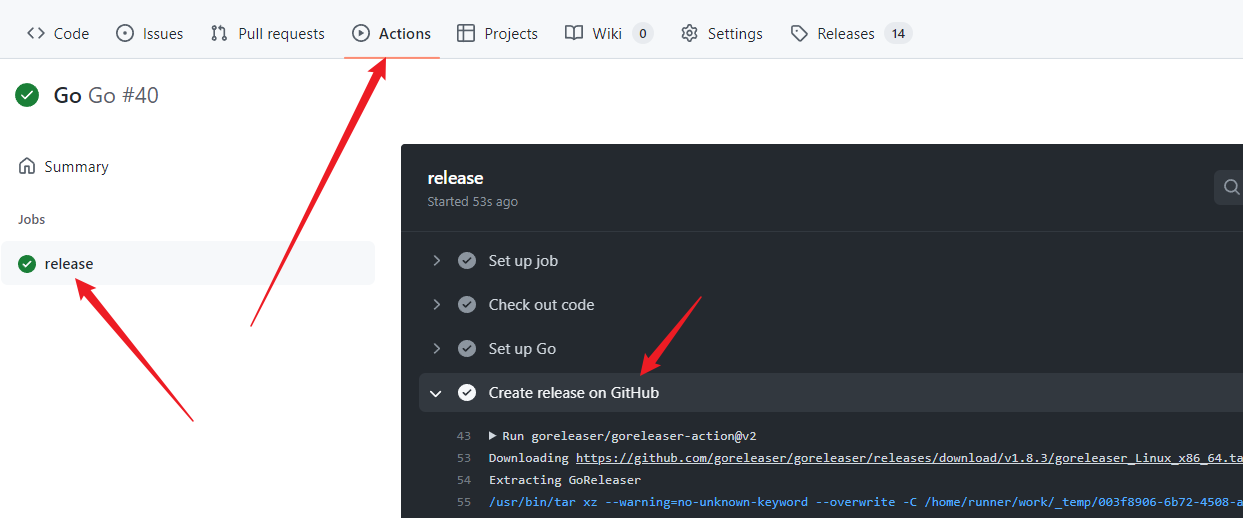Click the Check out code label
Image resolution: width=1243 pixels, height=518 pixels.
tap(541, 305)
